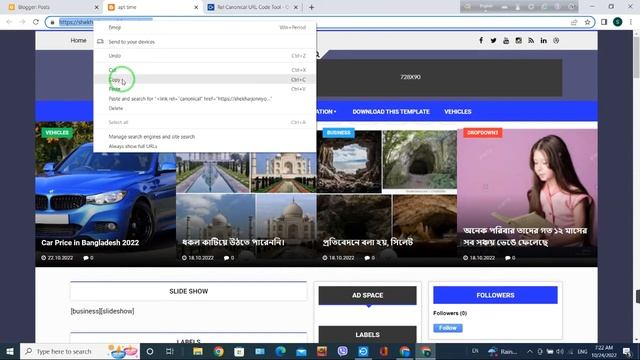Click the Followers widget header
The width and height of the screenshot is (640, 360).
495,295
